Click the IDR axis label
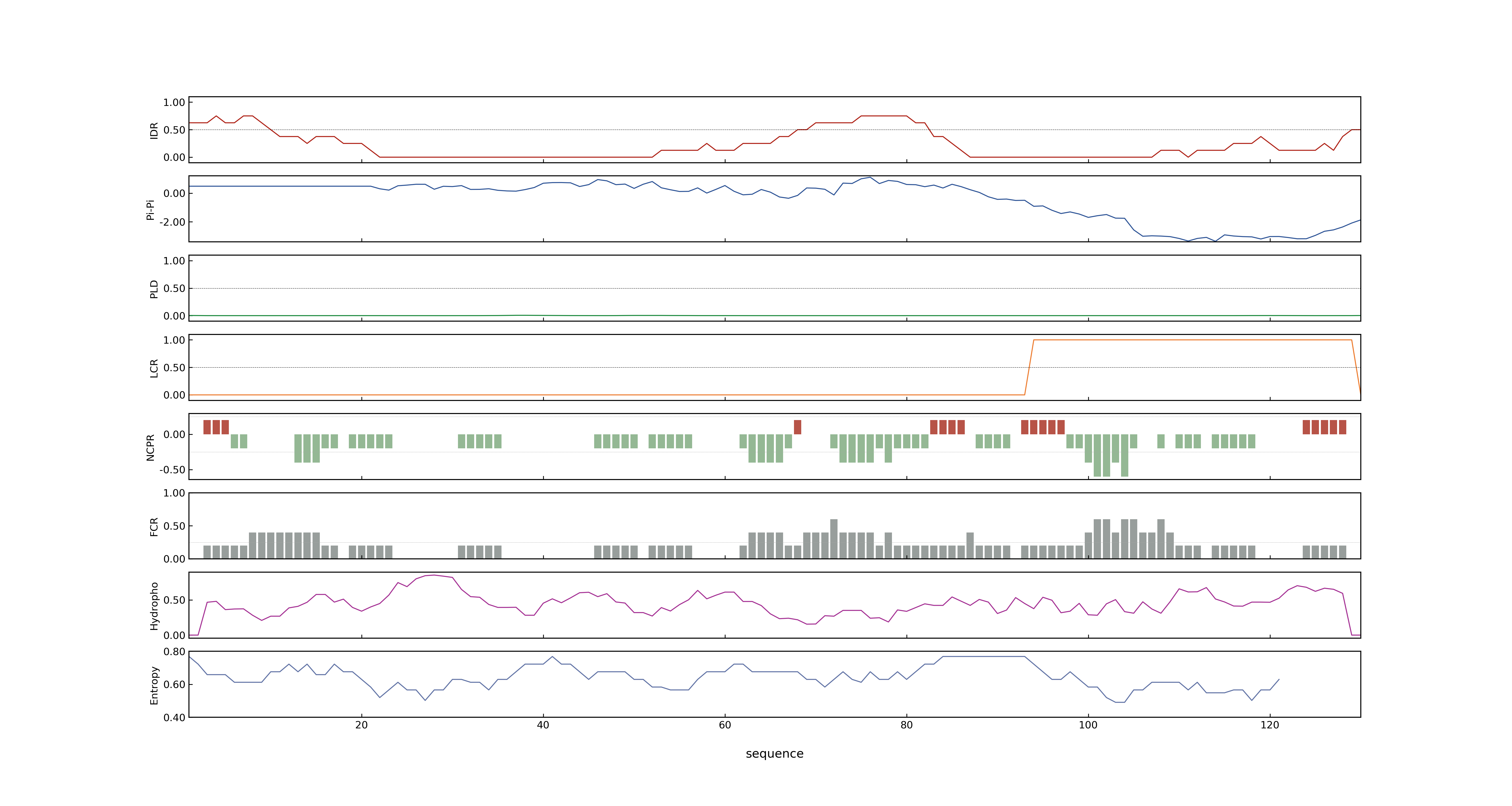The image size is (1512, 806). coord(154,130)
